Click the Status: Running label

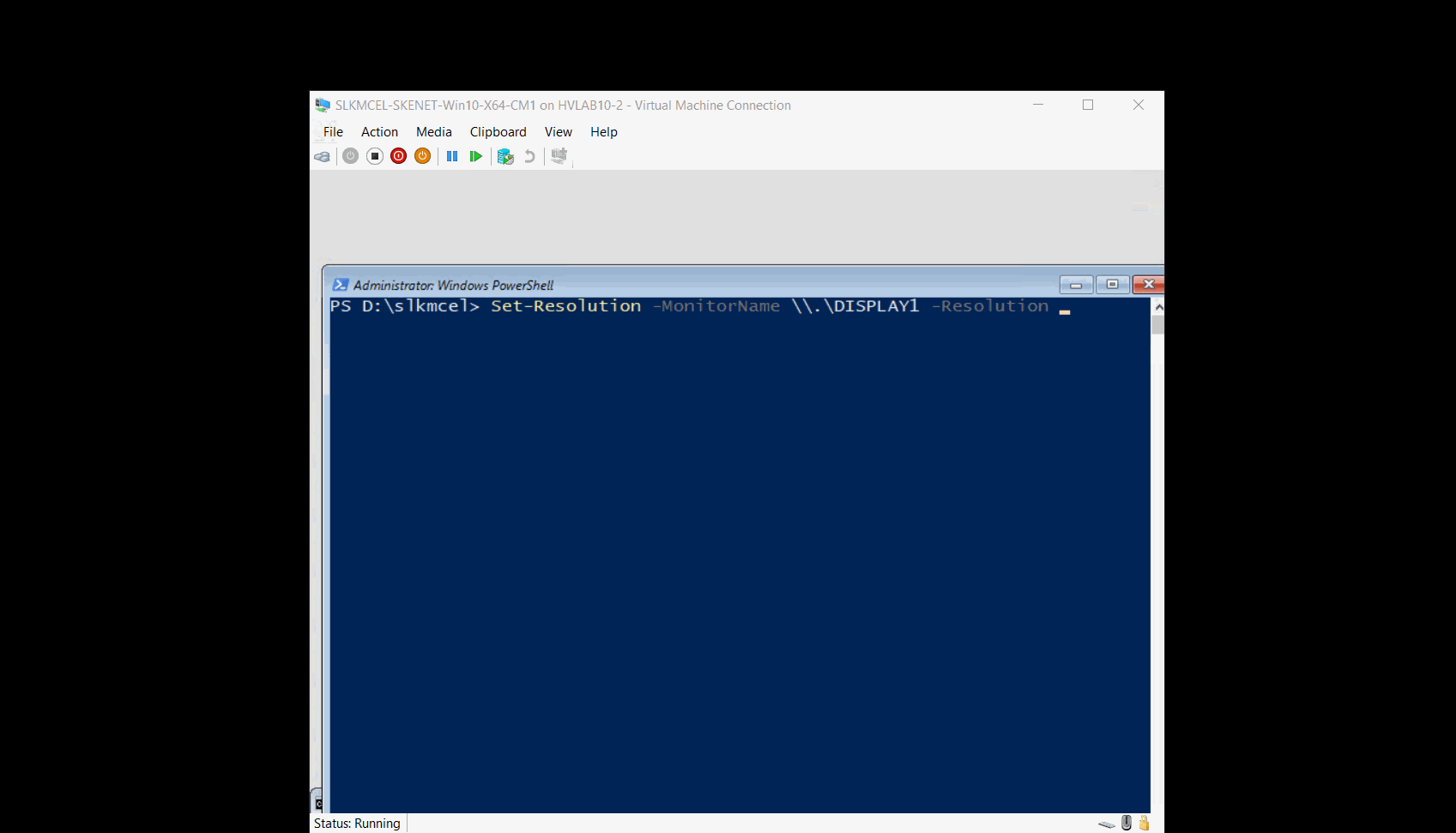356,823
